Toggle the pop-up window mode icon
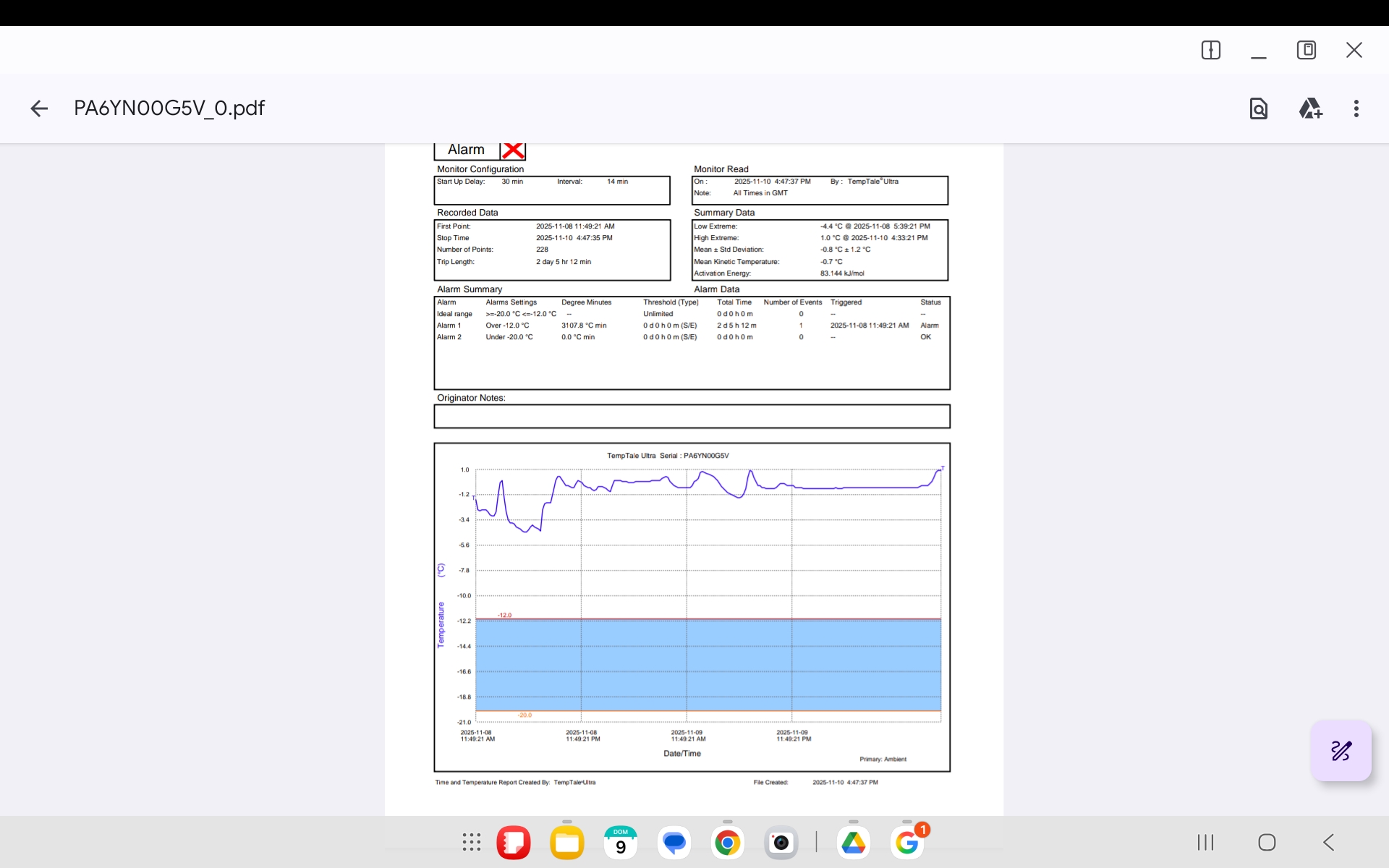 1306,50
